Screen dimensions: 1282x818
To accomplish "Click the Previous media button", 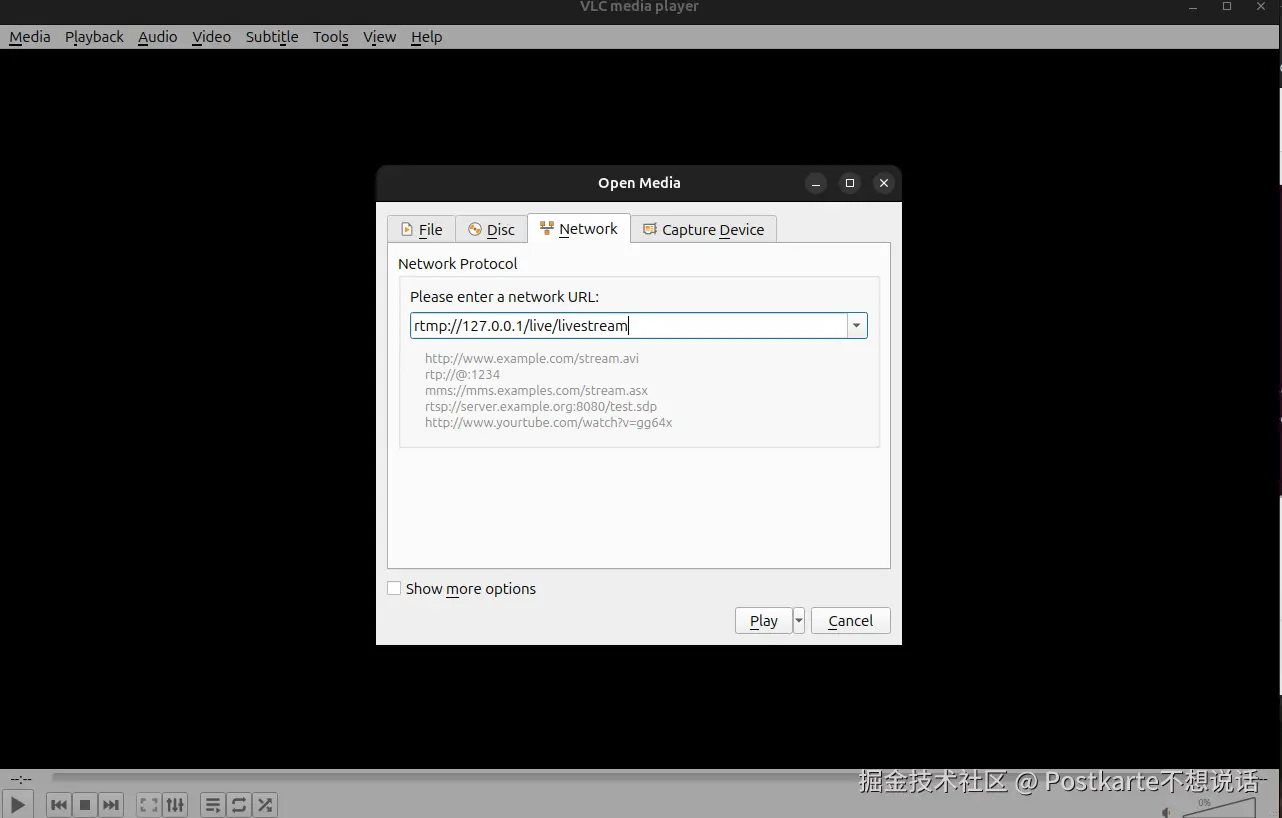I will click(x=59, y=804).
